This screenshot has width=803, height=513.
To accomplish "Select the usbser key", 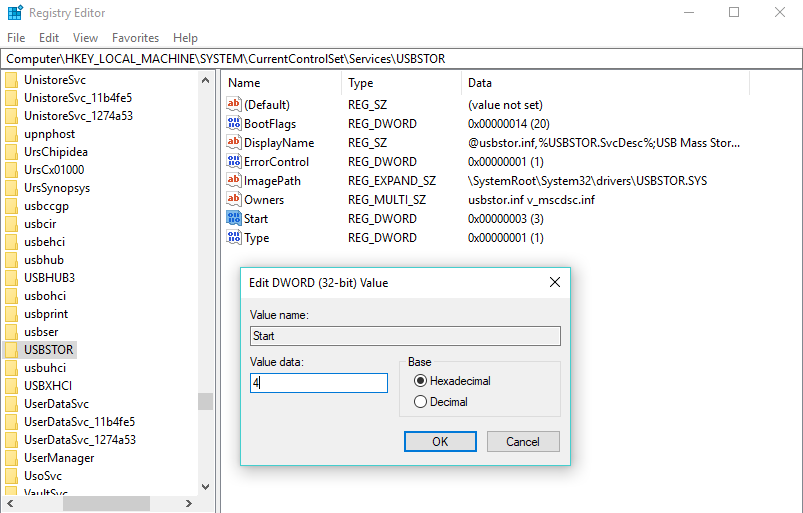I will (41, 332).
